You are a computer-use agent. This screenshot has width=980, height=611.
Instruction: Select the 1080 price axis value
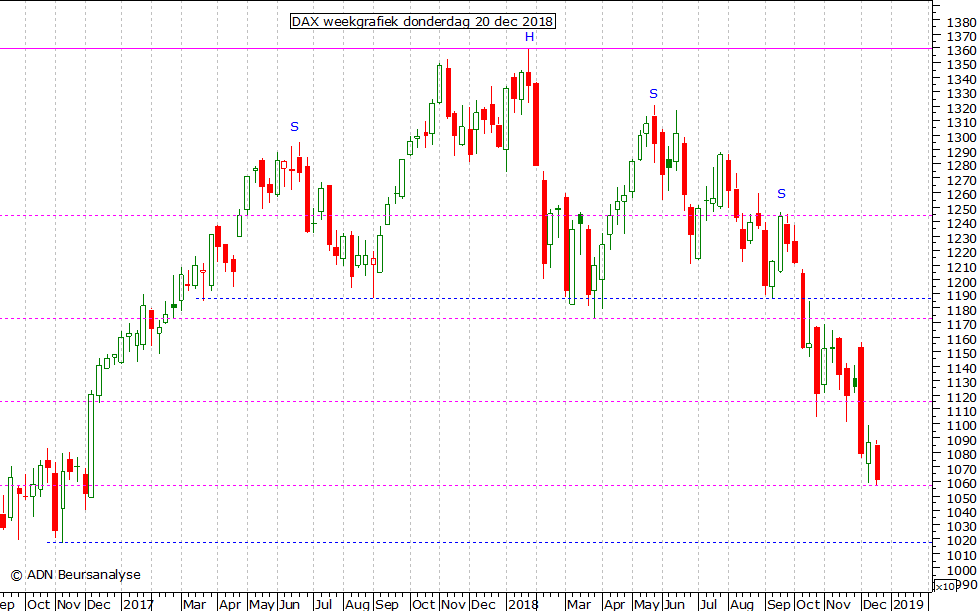961,455
